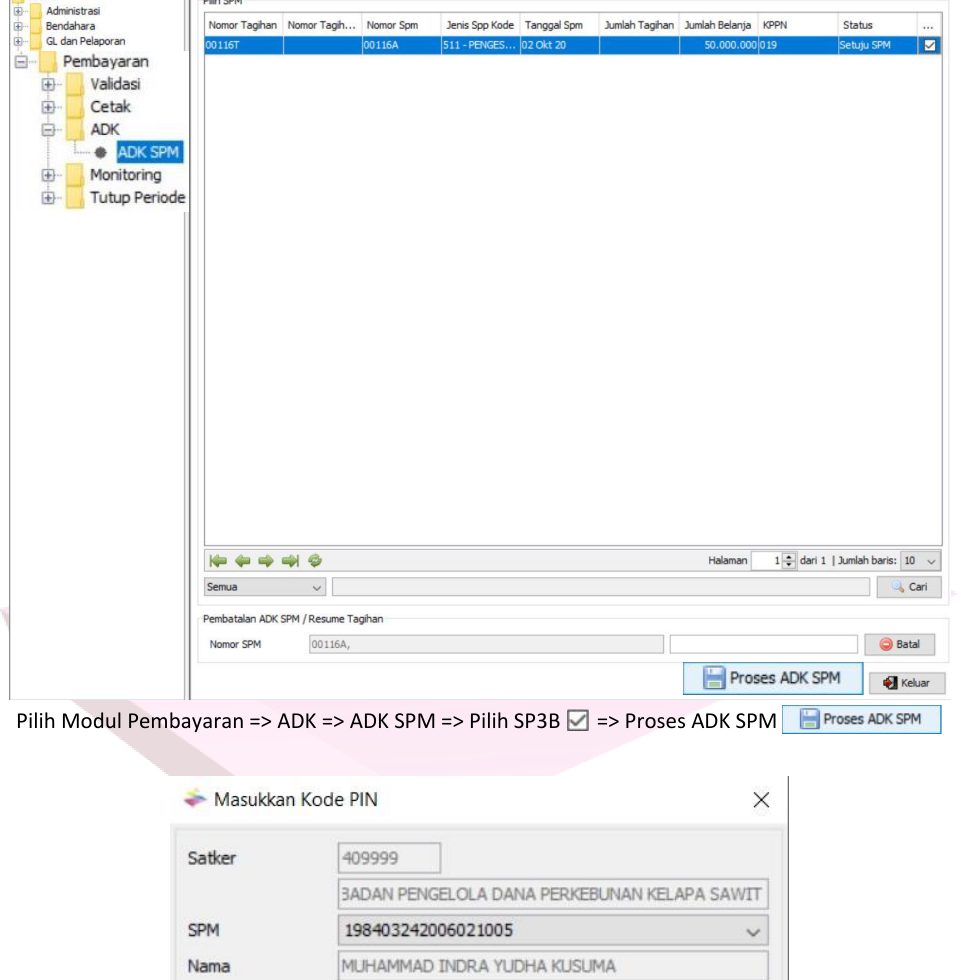Expand the Validasi tree node
961x980 pixels.
47,85
